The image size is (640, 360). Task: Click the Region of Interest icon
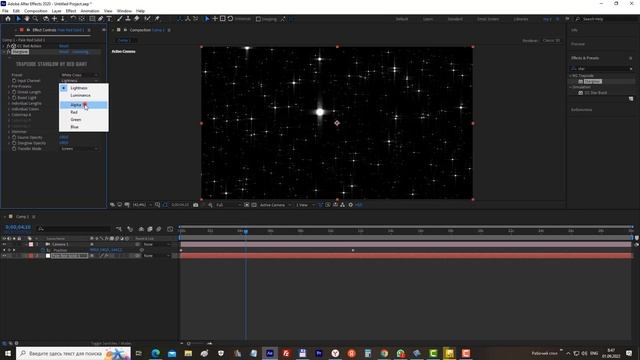247,205
